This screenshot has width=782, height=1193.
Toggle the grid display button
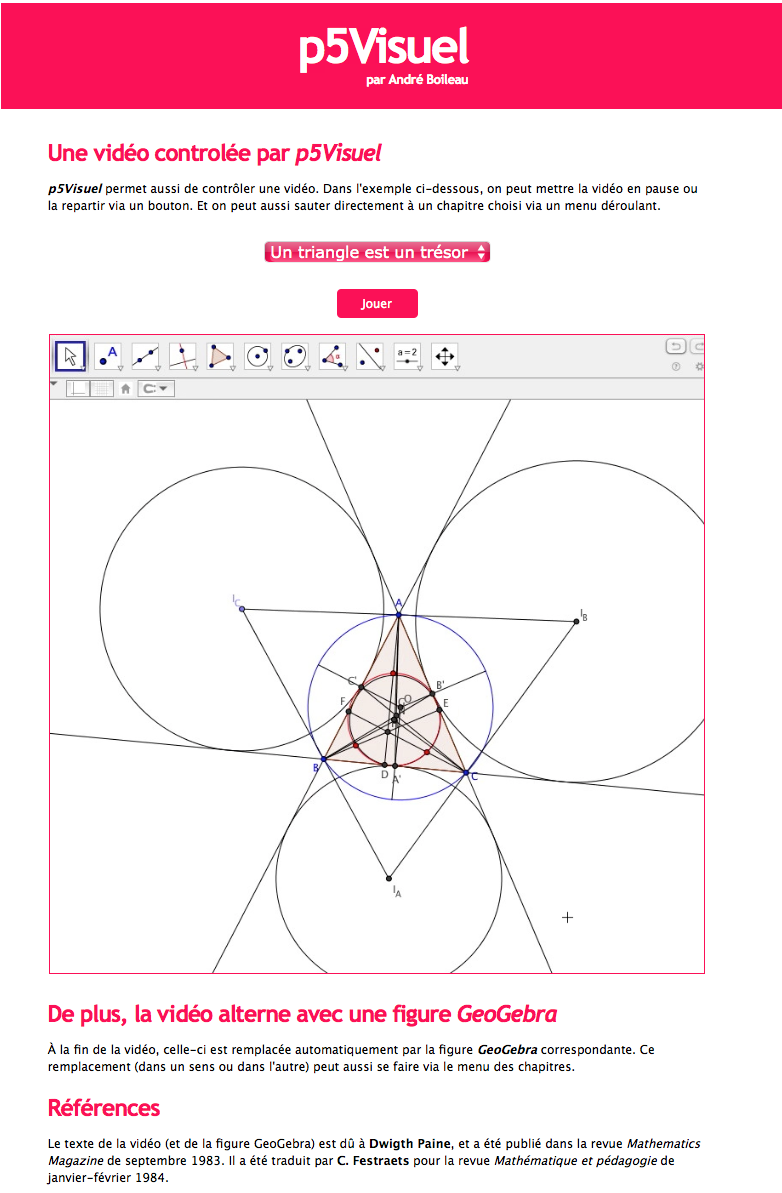coord(101,389)
